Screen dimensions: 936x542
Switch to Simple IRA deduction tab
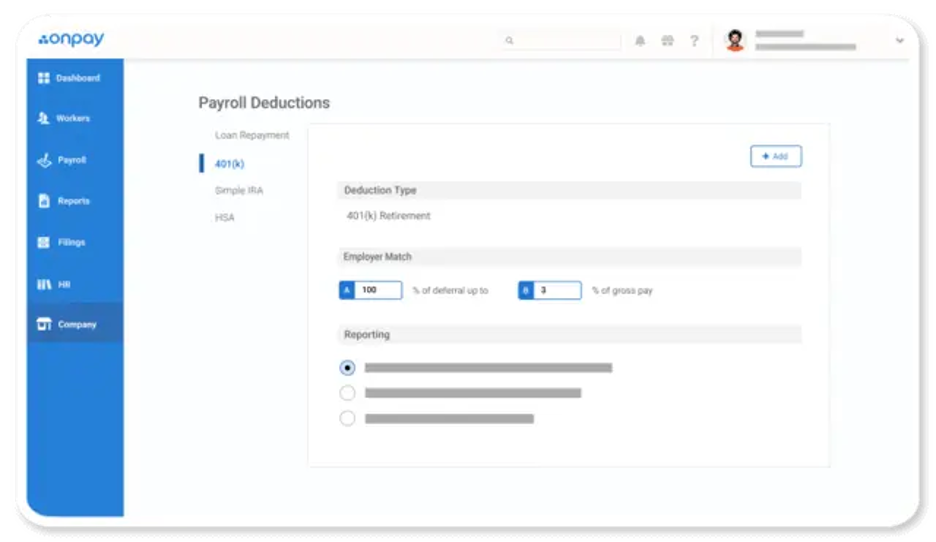pos(239,190)
